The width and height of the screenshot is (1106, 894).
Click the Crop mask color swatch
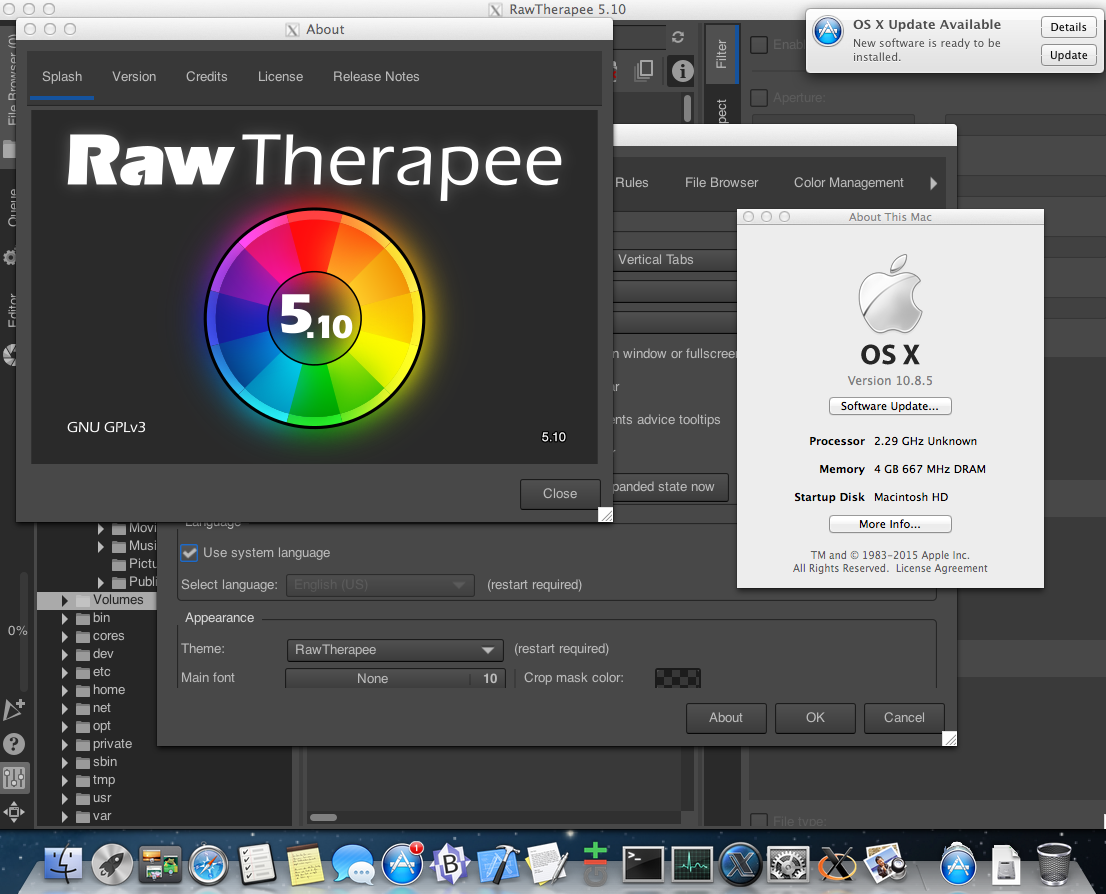[x=677, y=678]
